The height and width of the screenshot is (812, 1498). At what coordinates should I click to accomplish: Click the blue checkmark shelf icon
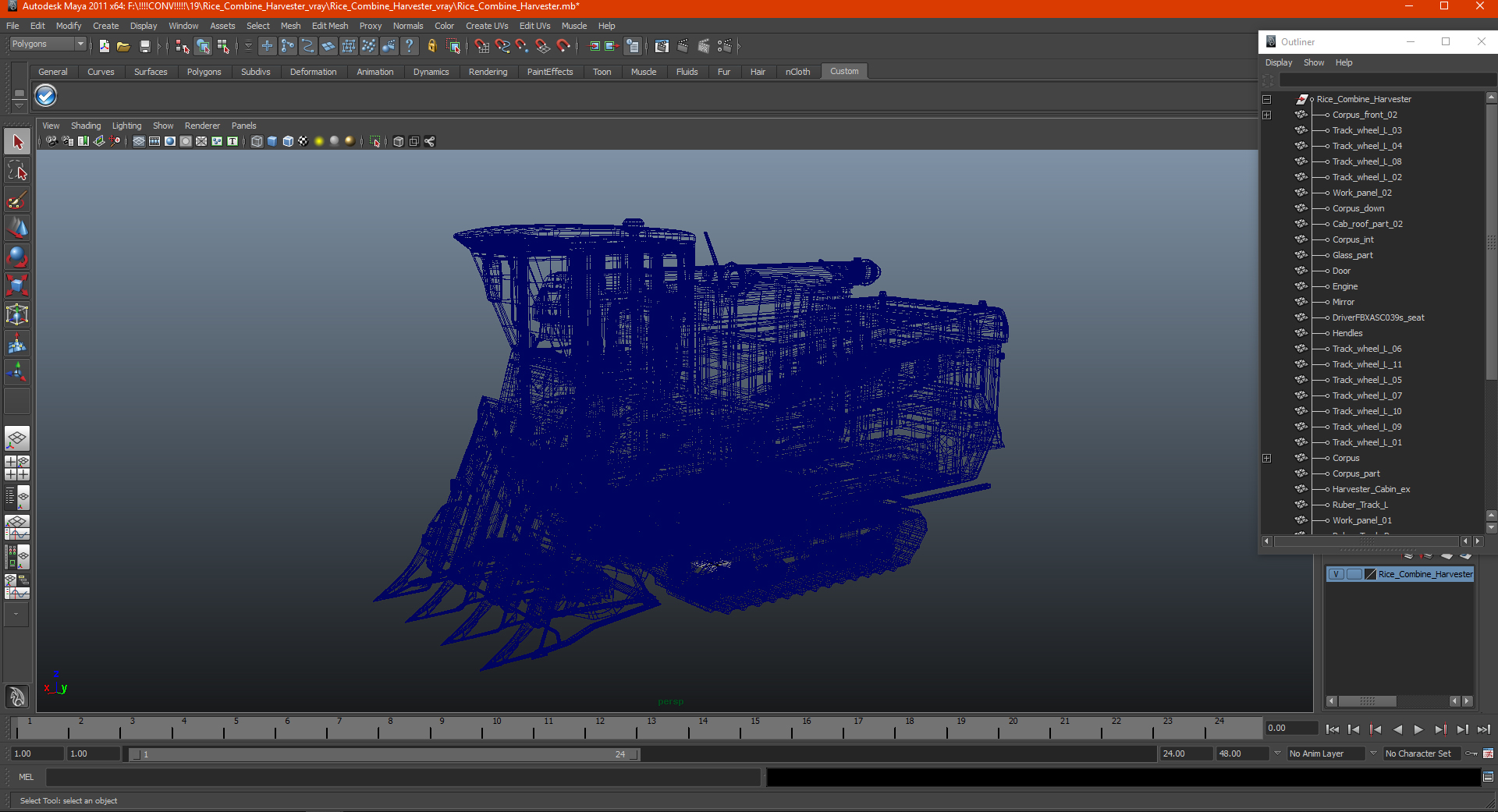pyautogui.click(x=46, y=96)
